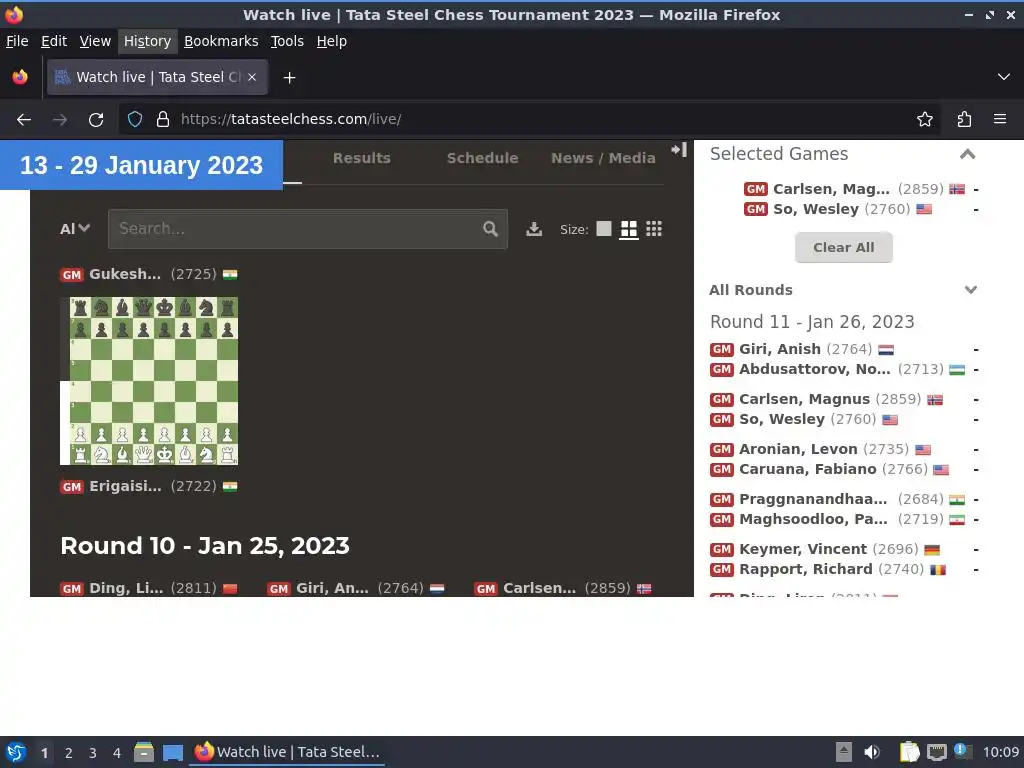Go back to the previous page

tap(24, 120)
